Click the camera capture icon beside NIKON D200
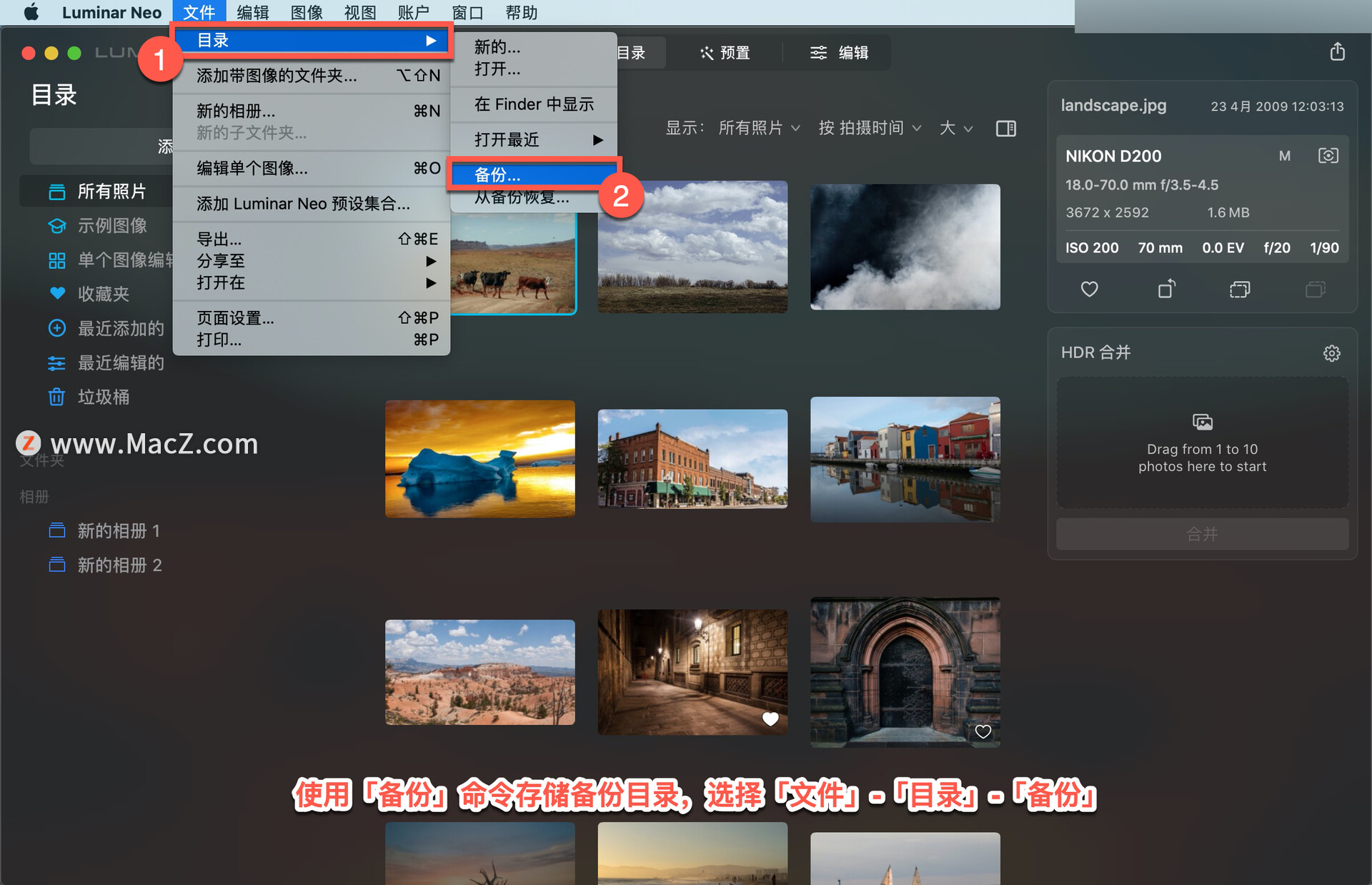1372x885 pixels. pyautogui.click(x=1328, y=156)
